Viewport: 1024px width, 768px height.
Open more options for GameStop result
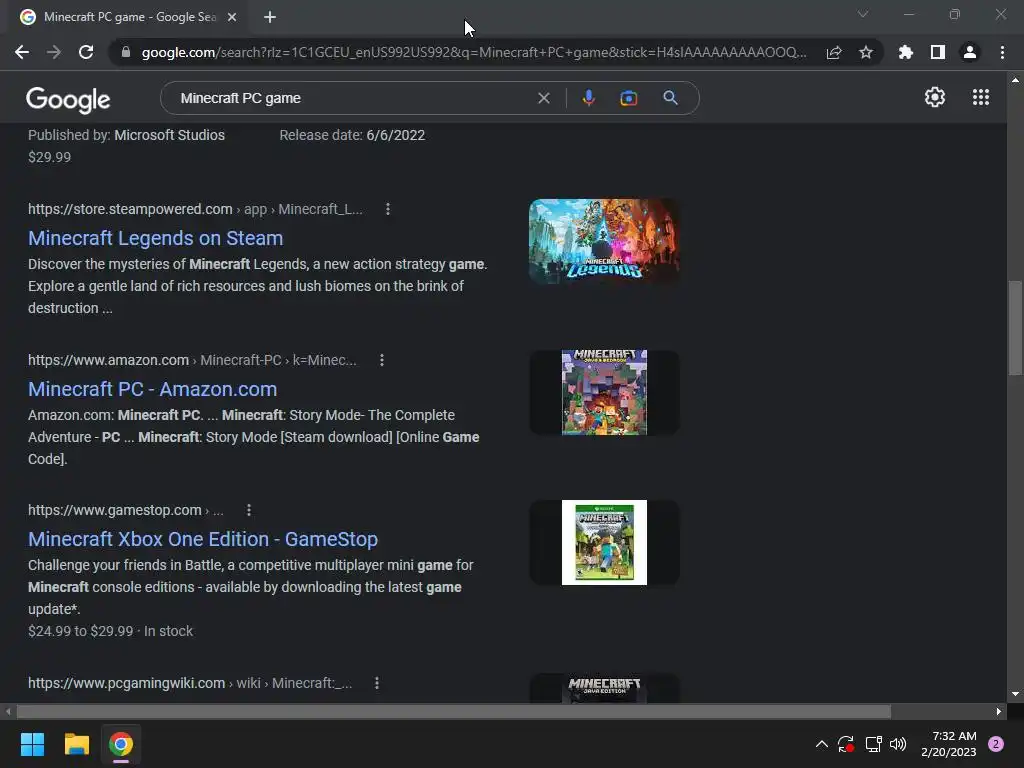[x=249, y=510]
